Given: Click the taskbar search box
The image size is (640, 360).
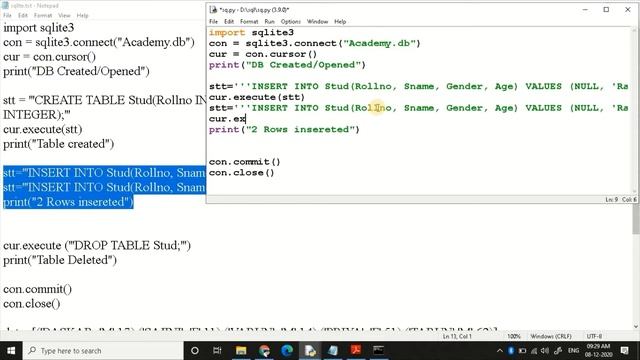Looking at the screenshot, I should (103, 351).
